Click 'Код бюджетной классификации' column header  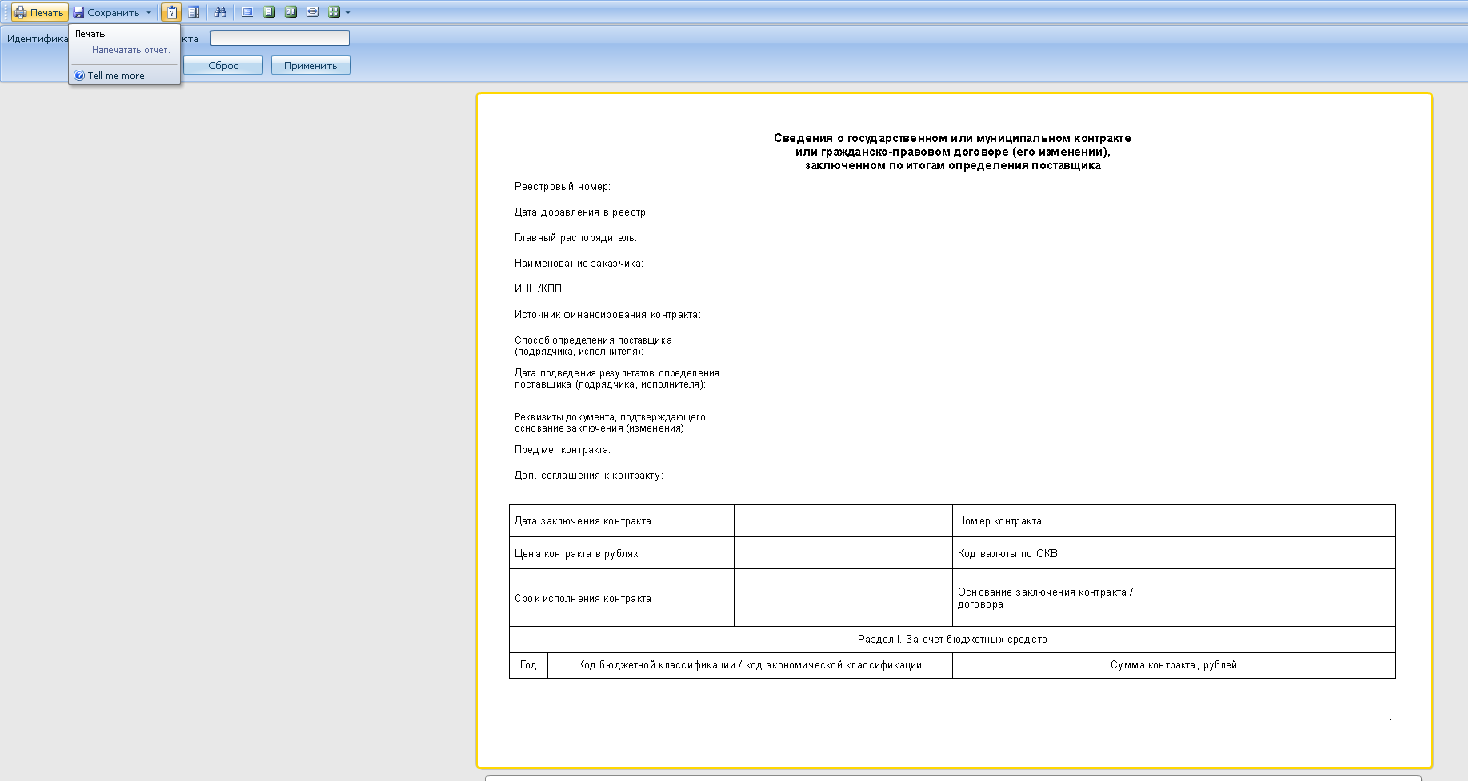point(750,665)
